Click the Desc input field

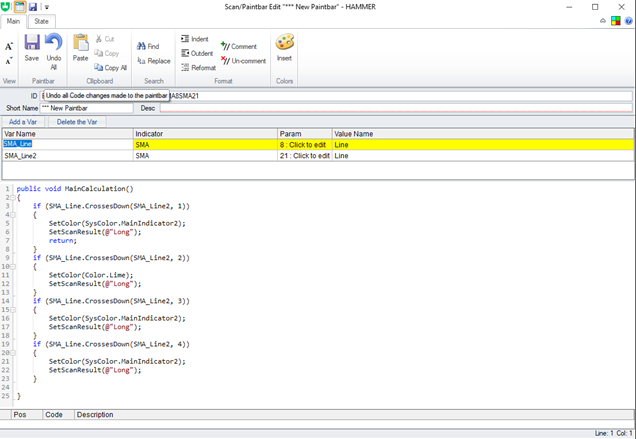coord(396,108)
